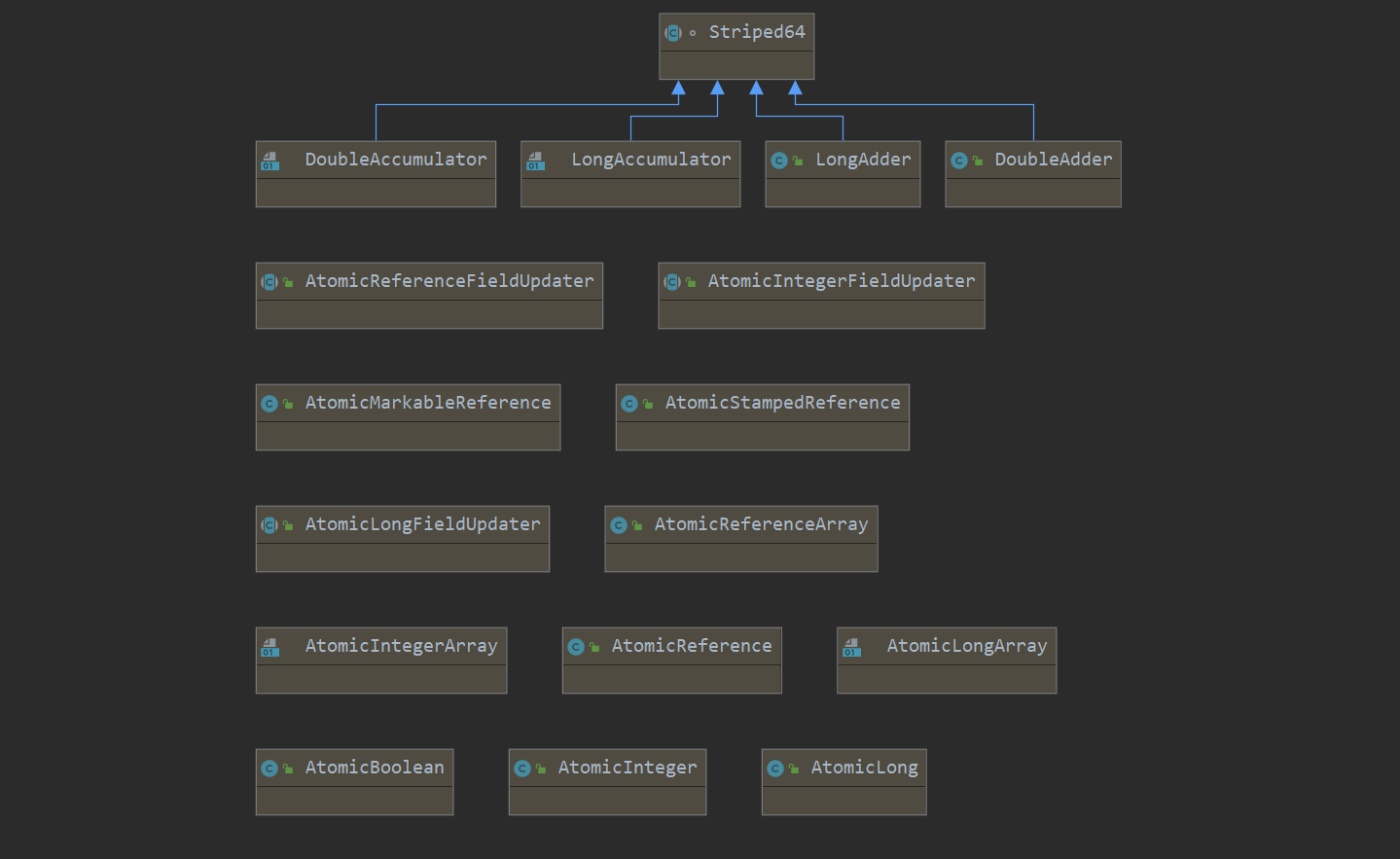Click the public lock icon on AtomicIntegerFieldUpdater
The width and height of the screenshot is (1400, 859).
691,282
